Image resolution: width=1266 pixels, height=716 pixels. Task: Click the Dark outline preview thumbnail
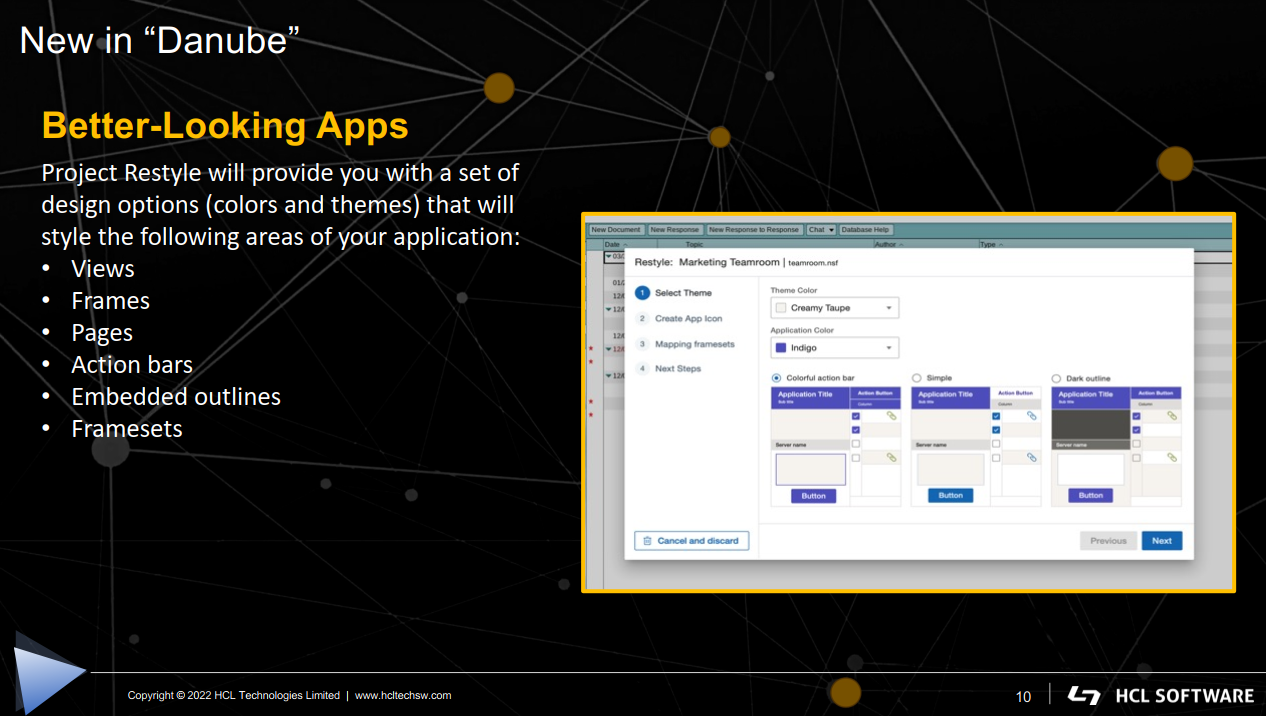point(1116,446)
